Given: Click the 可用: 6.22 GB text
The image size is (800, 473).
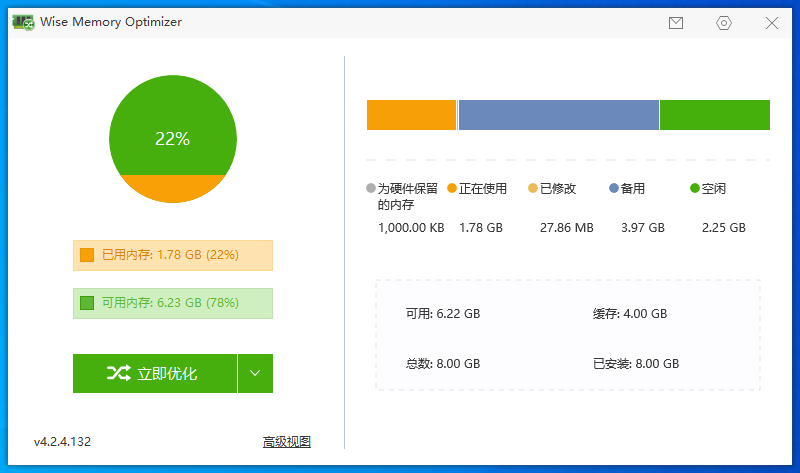Looking at the screenshot, I should (443, 314).
